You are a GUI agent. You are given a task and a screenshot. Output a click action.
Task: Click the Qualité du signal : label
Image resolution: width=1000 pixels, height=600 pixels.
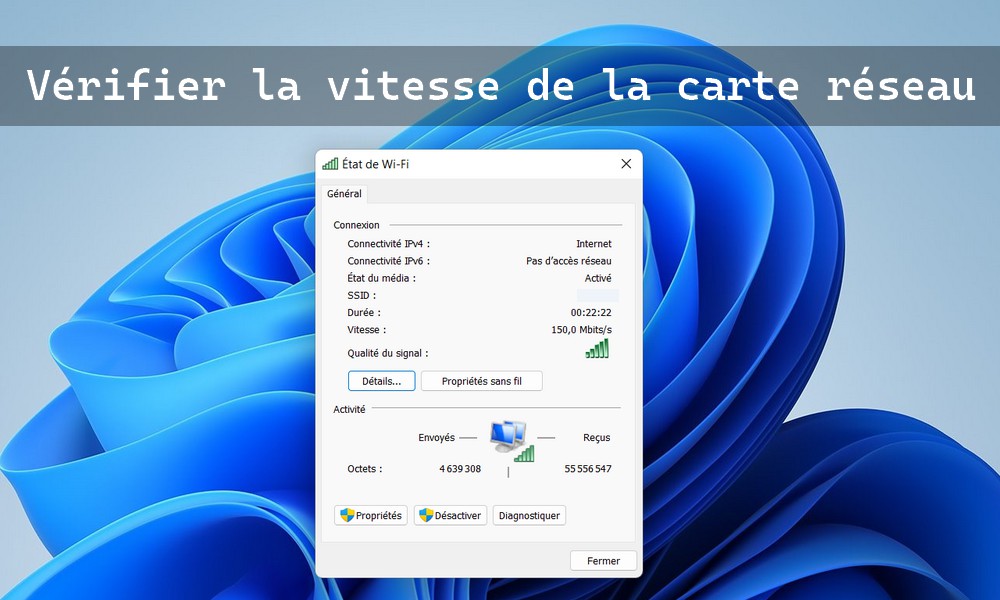coord(388,353)
